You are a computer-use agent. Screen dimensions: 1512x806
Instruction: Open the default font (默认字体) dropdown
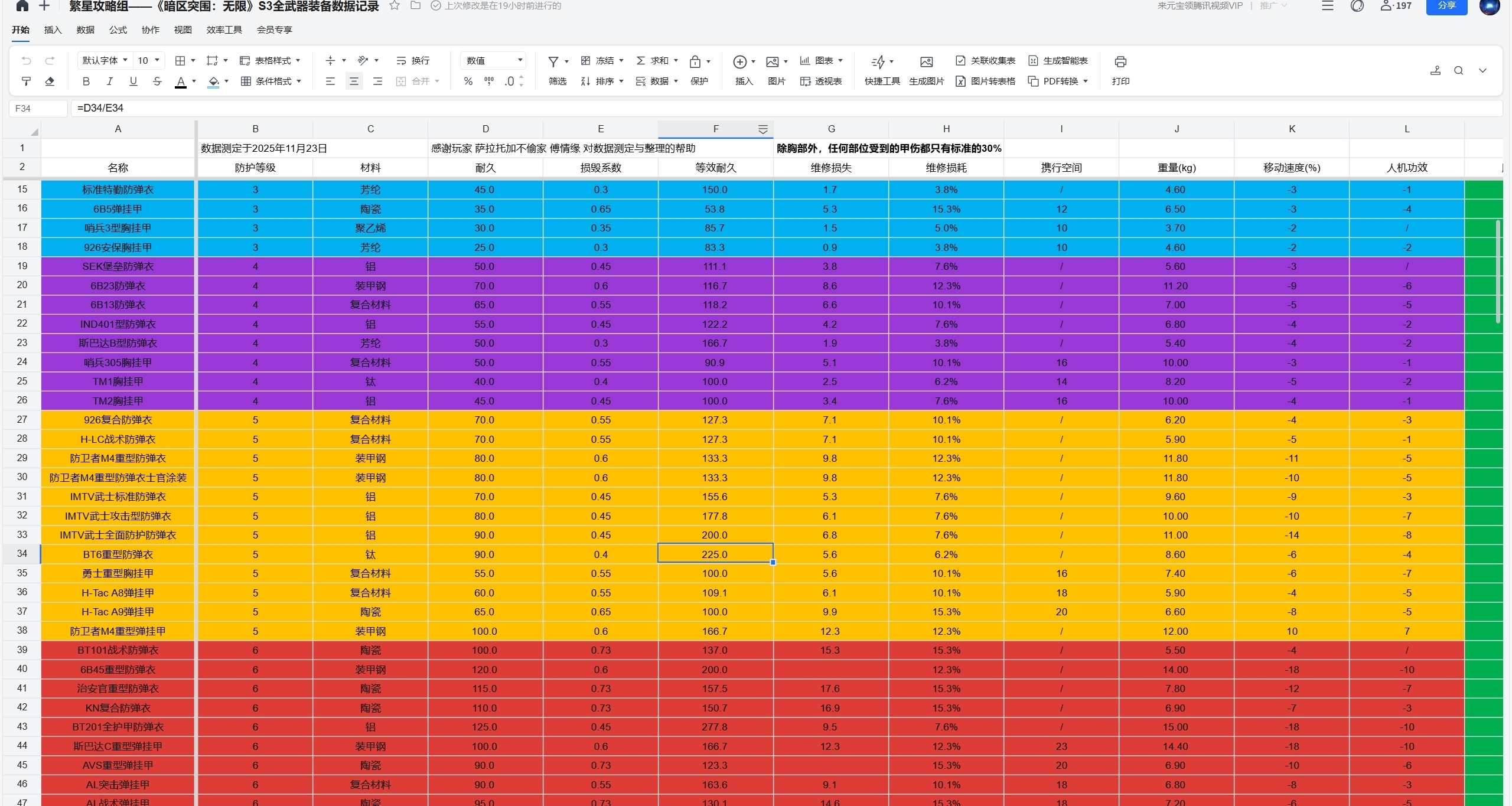tap(105, 60)
